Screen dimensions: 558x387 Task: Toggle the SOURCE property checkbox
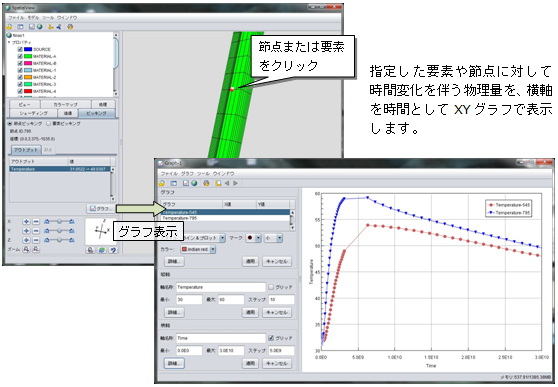pyautogui.click(x=20, y=49)
